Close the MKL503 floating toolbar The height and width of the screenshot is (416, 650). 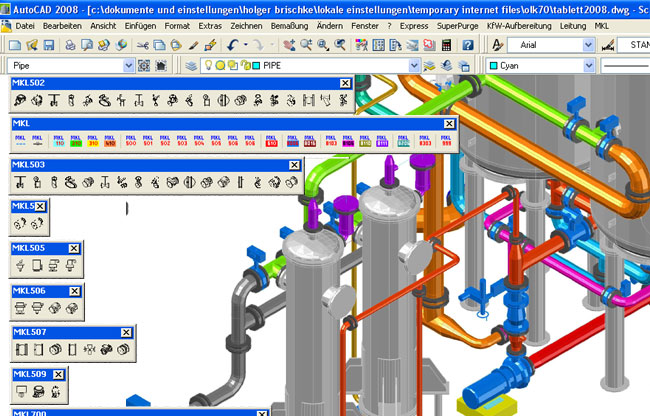tap(294, 165)
